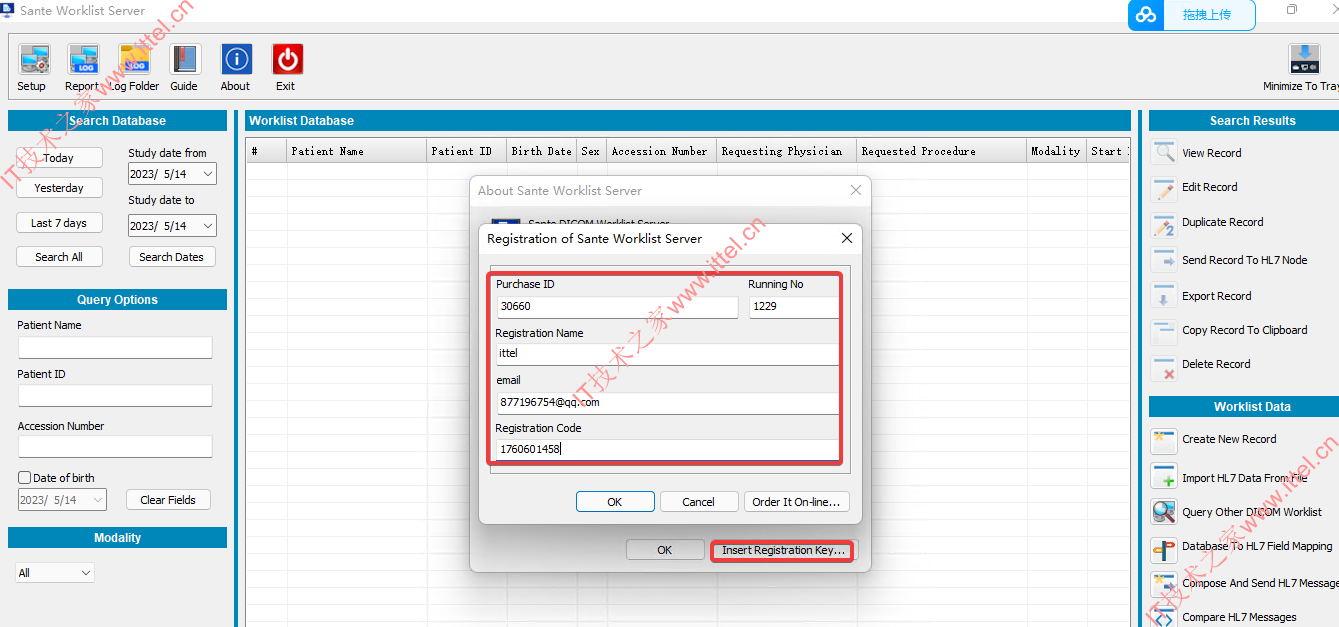Click the Sex column header
The height and width of the screenshot is (627, 1339).
pyautogui.click(x=592, y=151)
